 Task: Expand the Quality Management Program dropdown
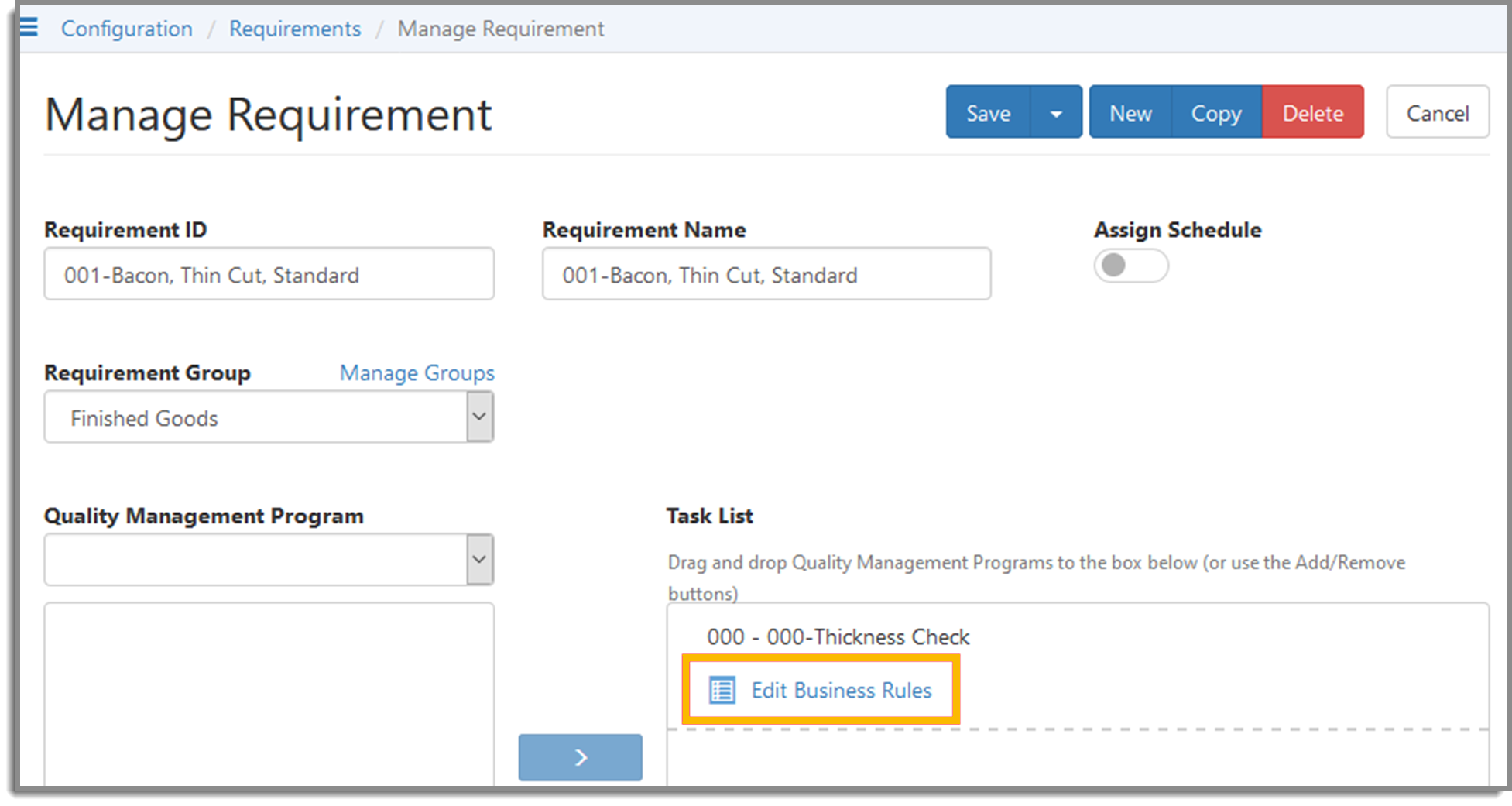click(480, 559)
